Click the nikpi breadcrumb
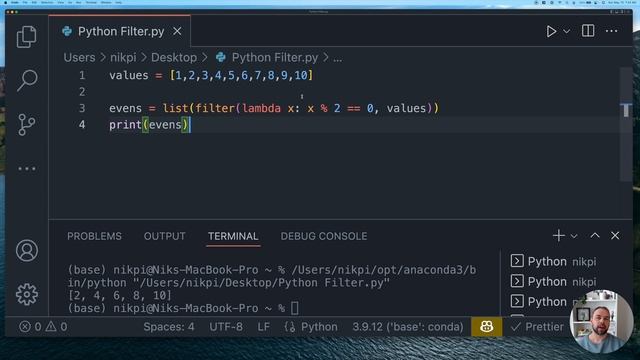 coord(123,58)
